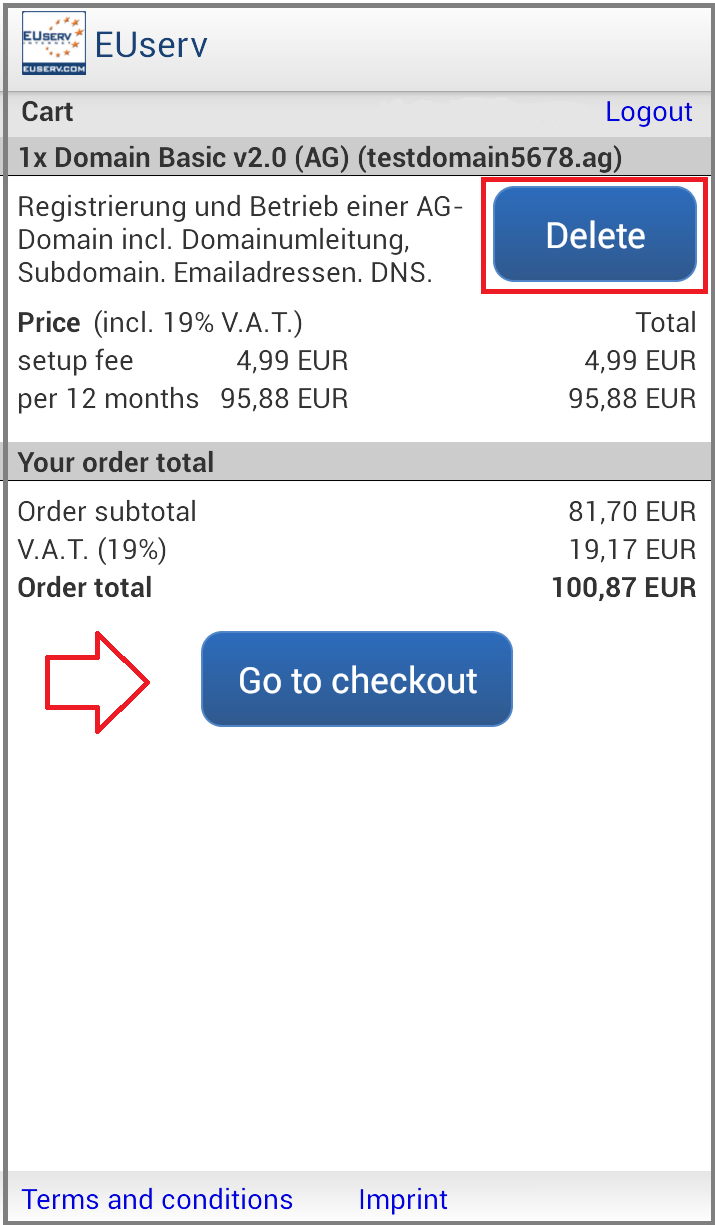Click the Order total amount 100,87 EUR
The width and height of the screenshot is (715, 1225).
(624, 587)
